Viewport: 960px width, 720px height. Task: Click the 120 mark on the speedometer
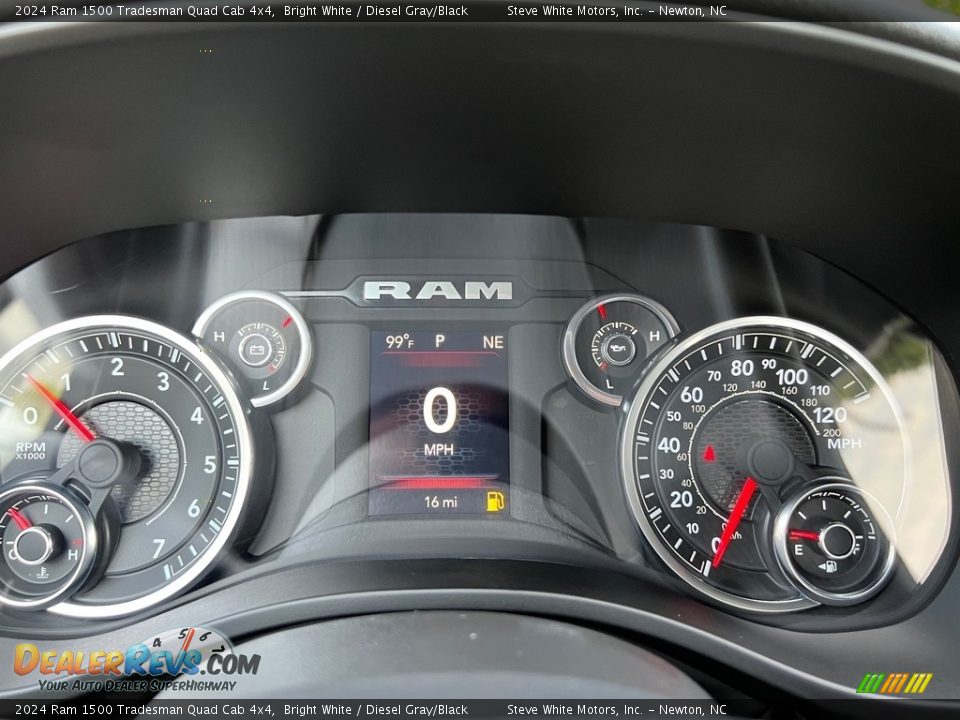point(830,415)
